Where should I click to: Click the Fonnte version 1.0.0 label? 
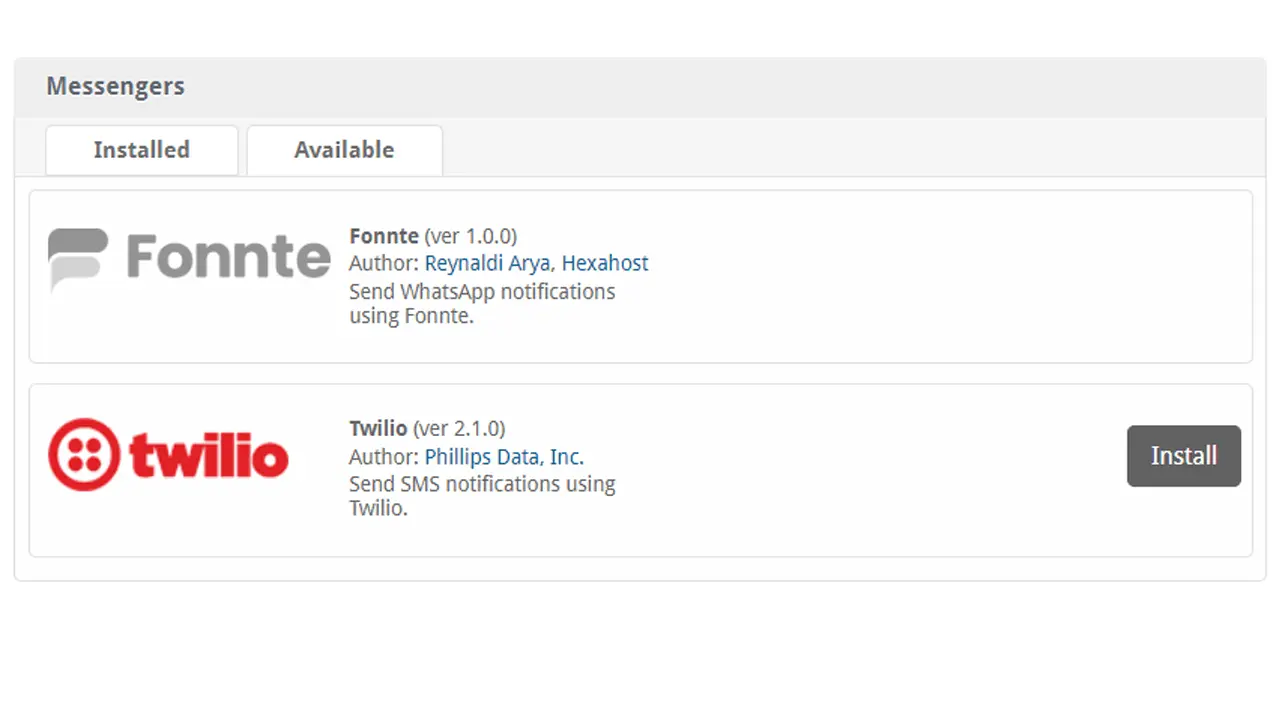(x=471, y=236)
